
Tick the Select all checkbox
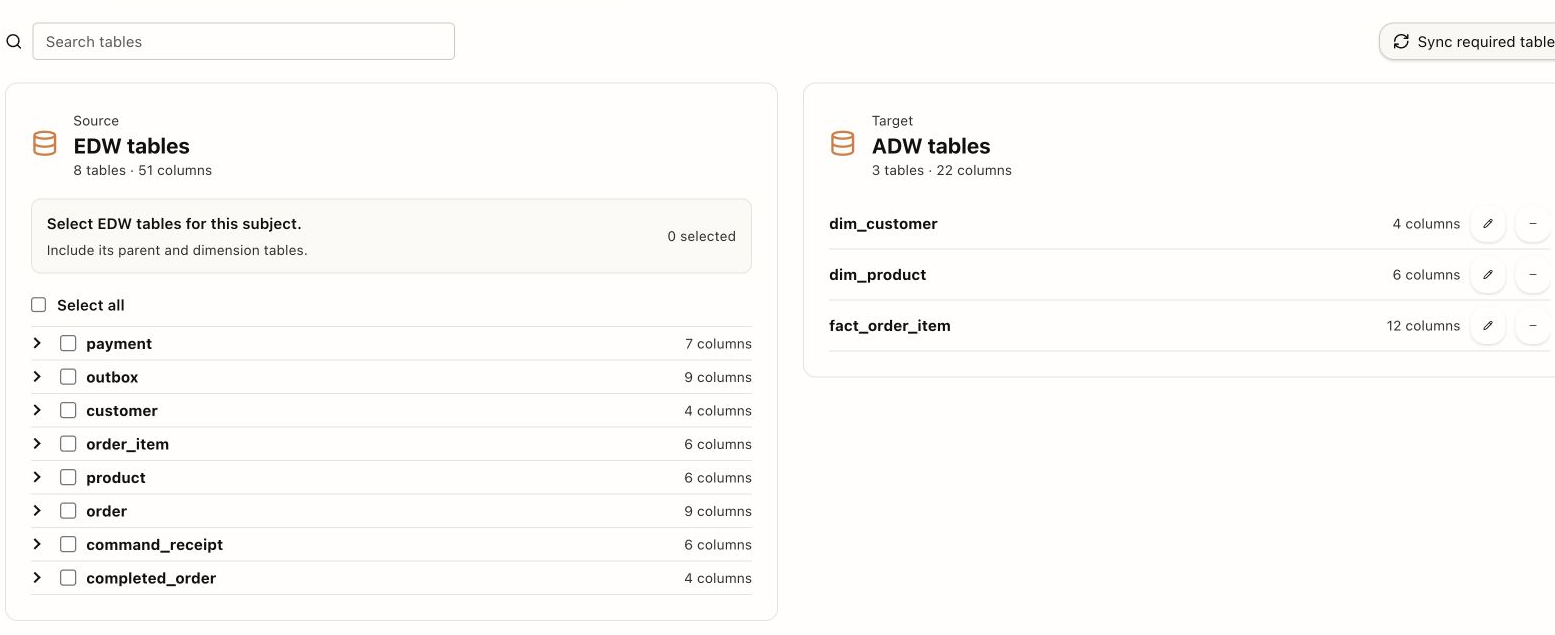[39, 305]
